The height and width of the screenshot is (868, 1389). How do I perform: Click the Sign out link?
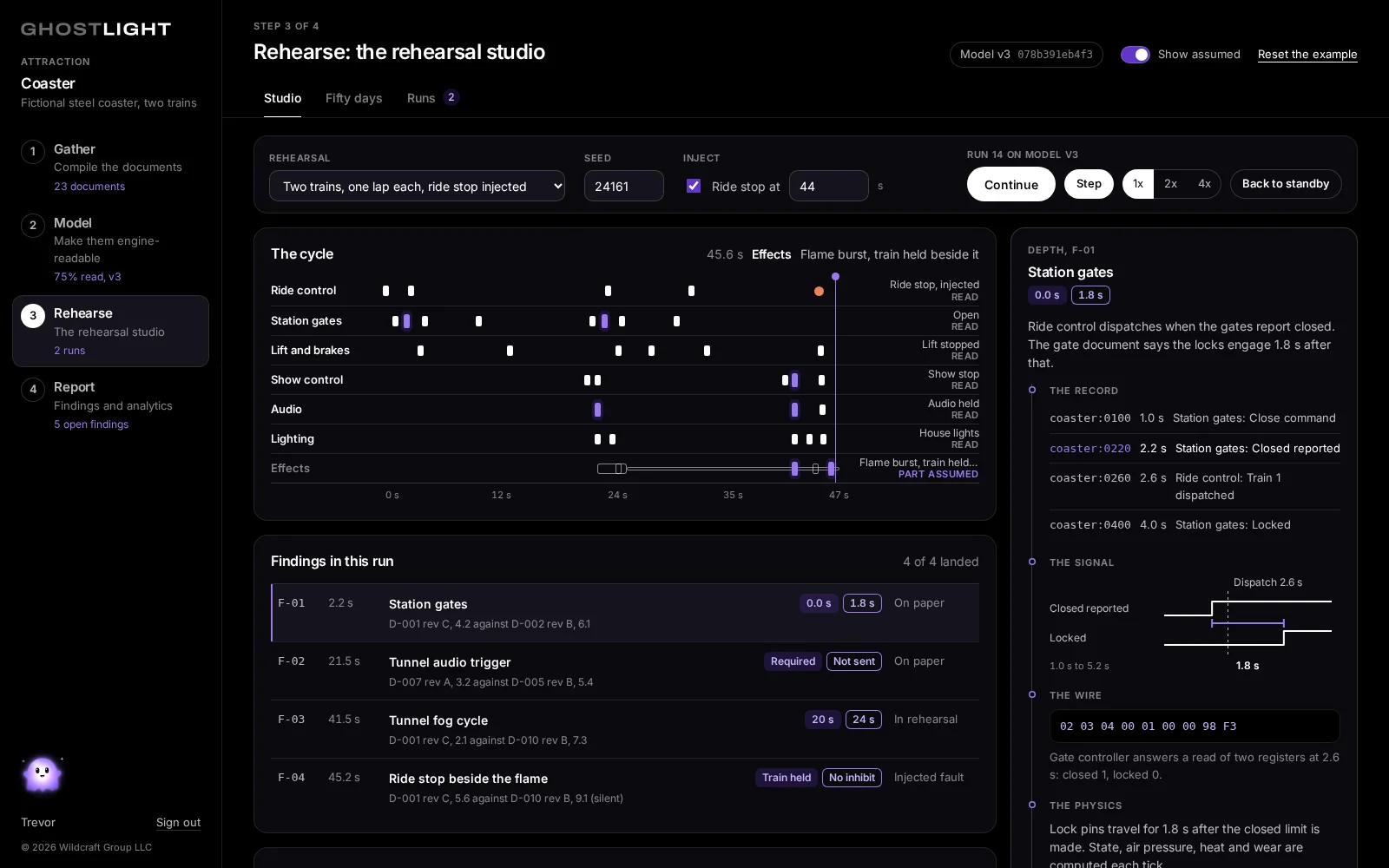coord(178,823)
